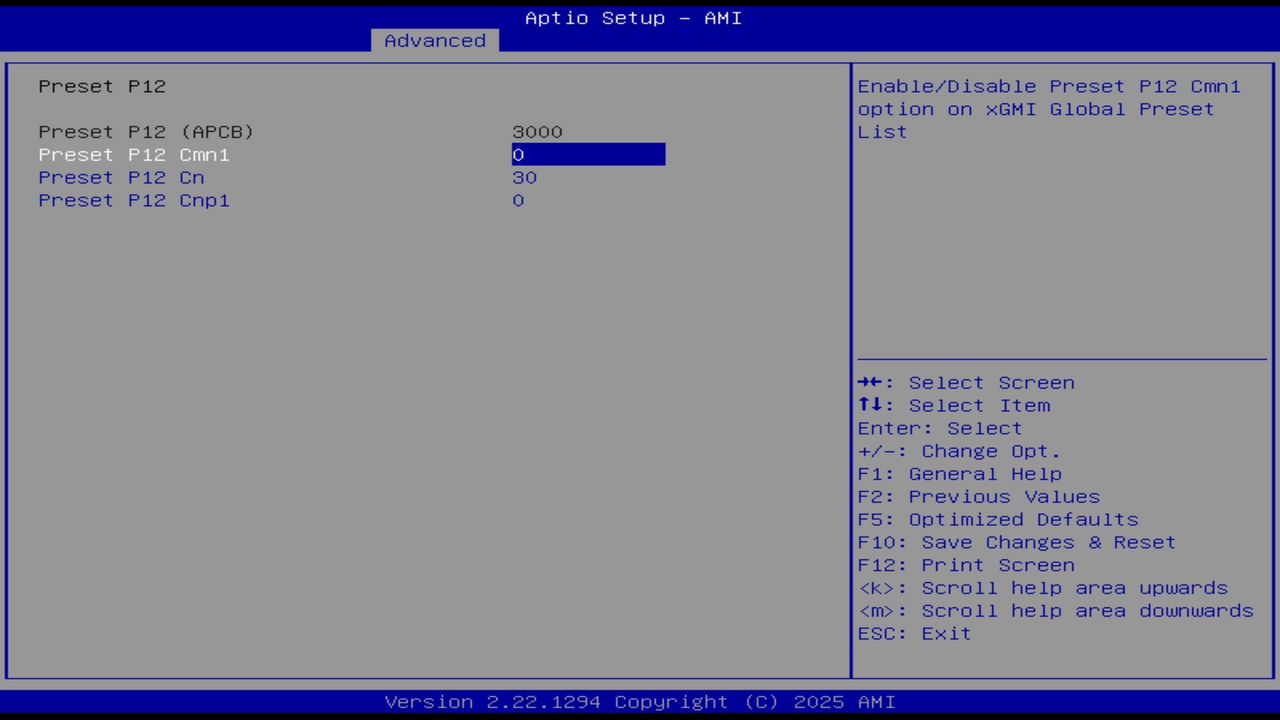Execute F10 Save Changes & Reset
This screenshot has width=1280, height=720.
coord(1016,542)
